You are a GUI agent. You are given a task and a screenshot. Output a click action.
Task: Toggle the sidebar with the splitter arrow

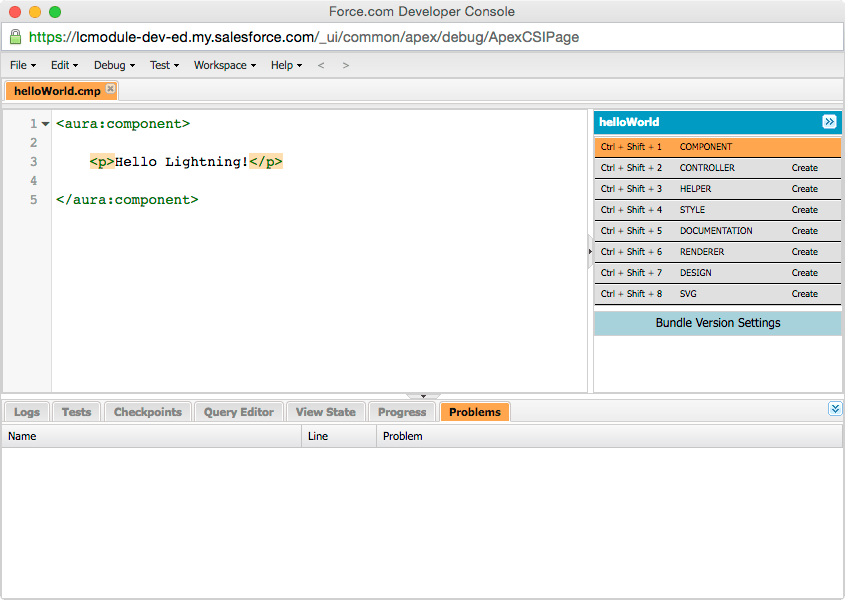click(590, 251)
